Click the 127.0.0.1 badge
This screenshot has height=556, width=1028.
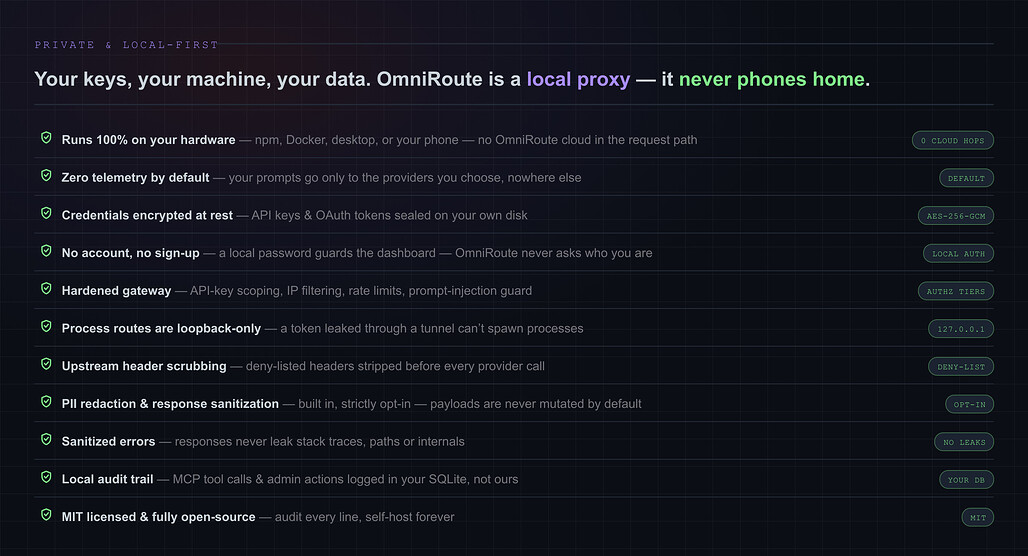click(x=961, y=329)
